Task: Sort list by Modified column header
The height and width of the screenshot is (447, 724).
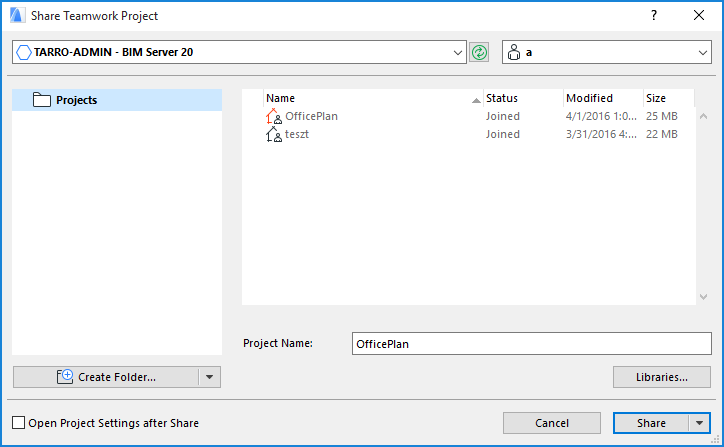Action: pos(600,98)
